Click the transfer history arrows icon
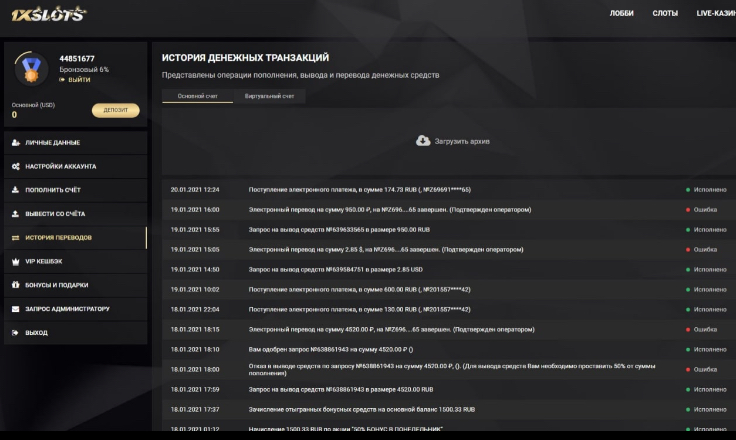736x440 pixels. 15,238
